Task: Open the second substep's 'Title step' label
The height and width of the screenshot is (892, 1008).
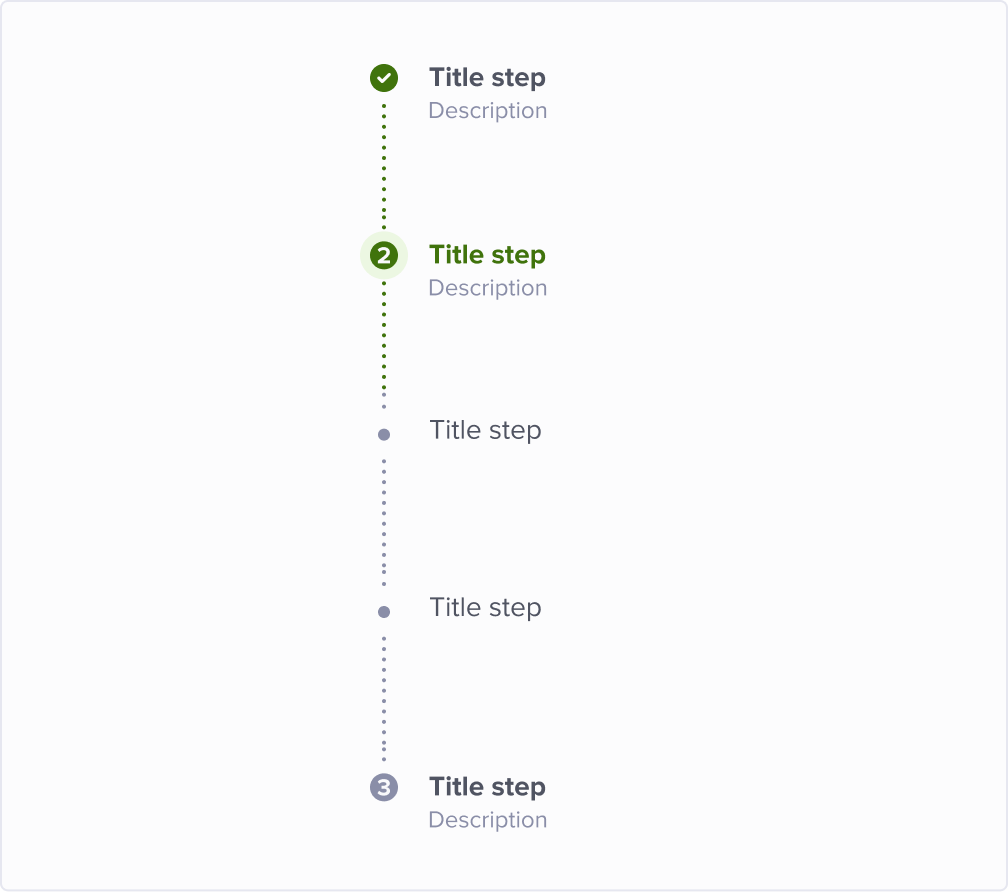Action: click(x=485, y=608)
